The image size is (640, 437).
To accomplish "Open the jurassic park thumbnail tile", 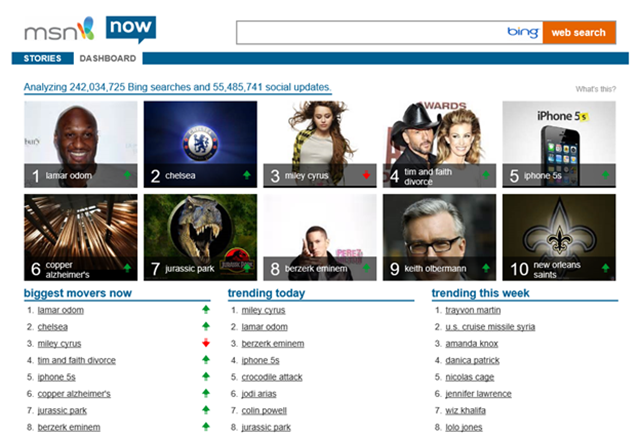I will point(200,237).
